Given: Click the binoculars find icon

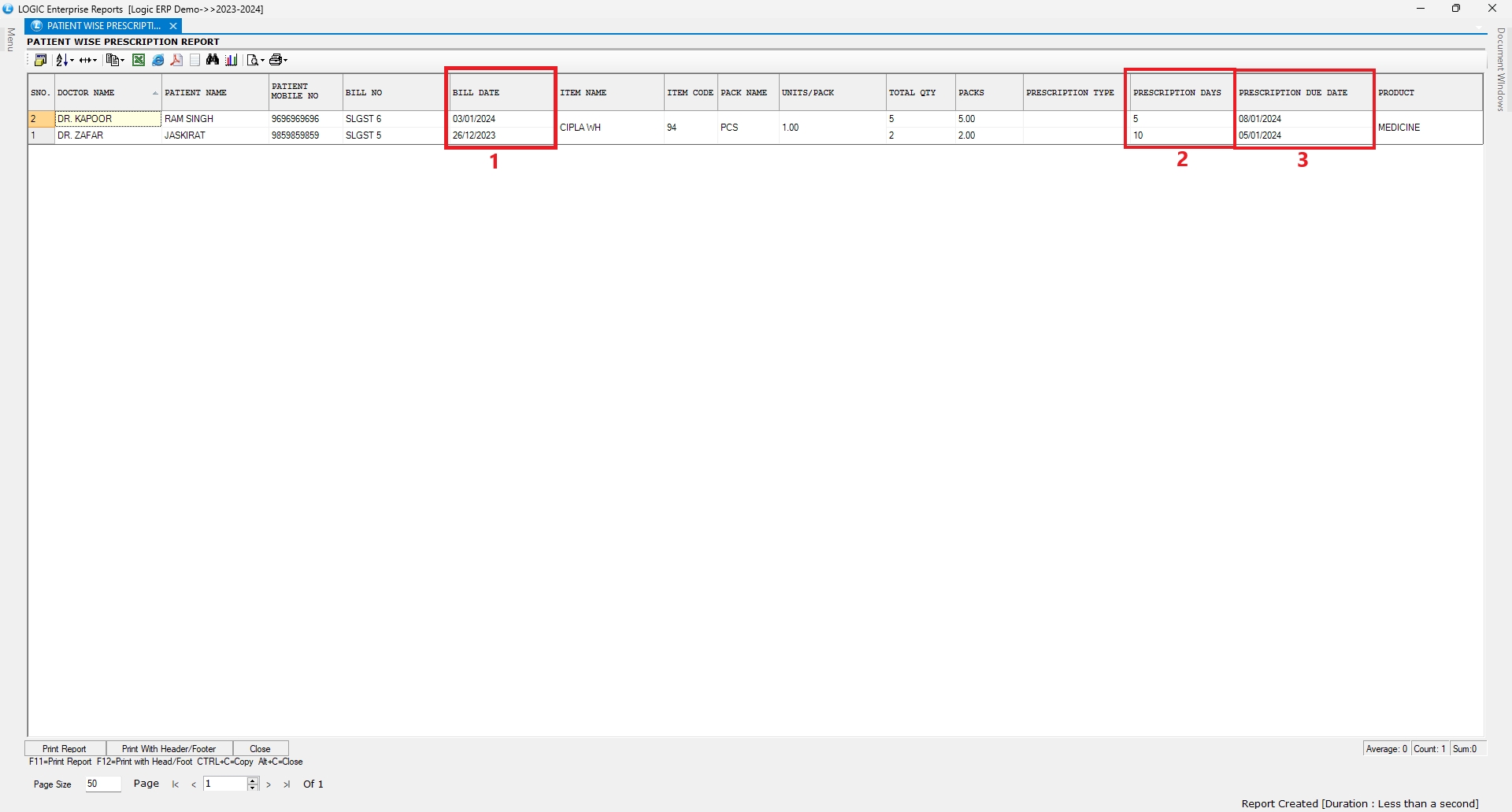Looking at the screenshot, I should point(213,60).
